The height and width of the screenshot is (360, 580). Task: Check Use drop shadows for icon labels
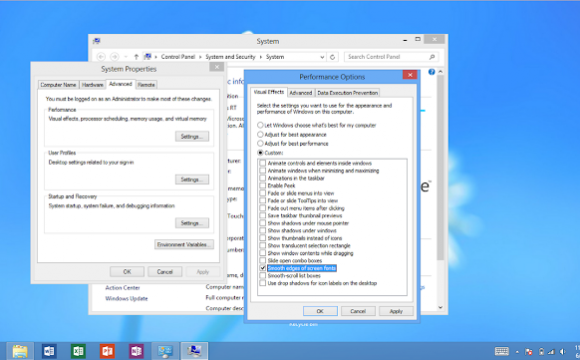tap(263, 283)
